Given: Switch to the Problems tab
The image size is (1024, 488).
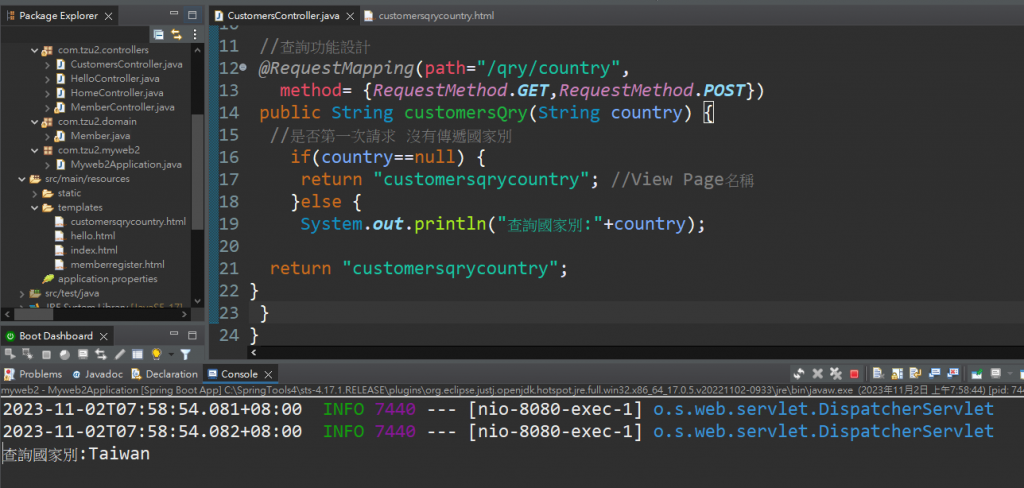Looking at the screenshot, I should pos(33,374).
